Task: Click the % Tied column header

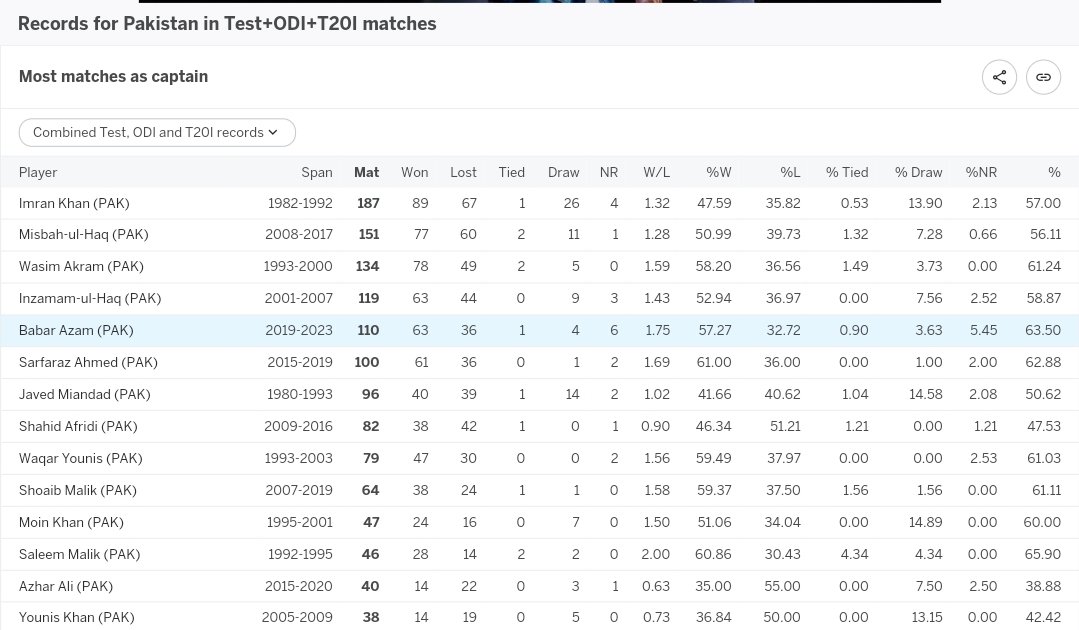Action: [x=847, y=173]
